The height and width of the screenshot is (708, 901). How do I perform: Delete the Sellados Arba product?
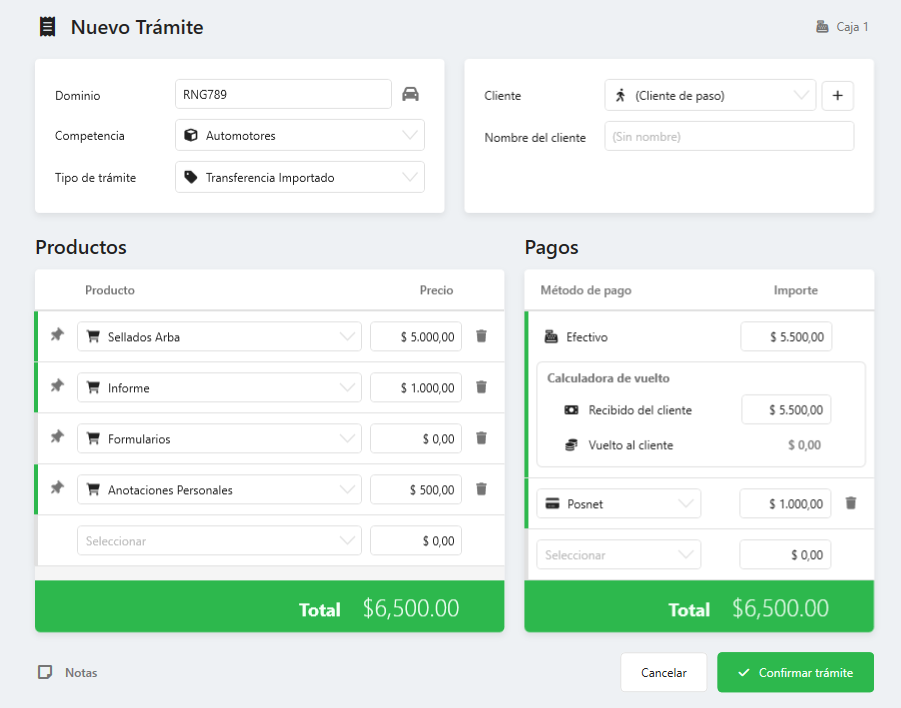pos(482,336)
